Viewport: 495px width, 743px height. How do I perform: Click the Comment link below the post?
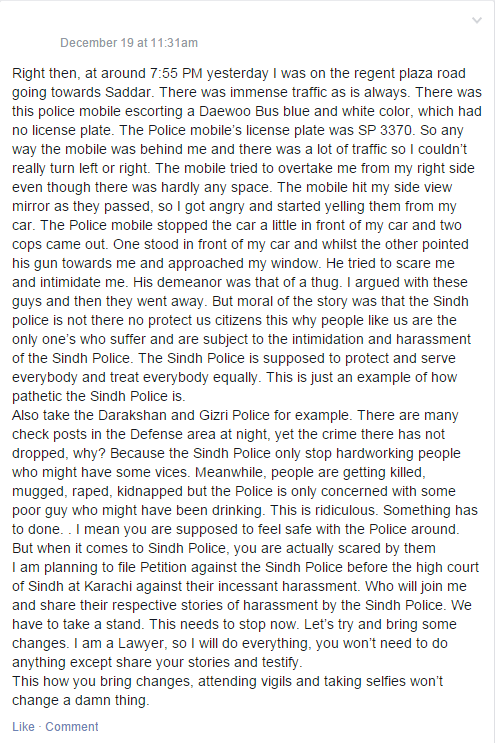[72, 726]
